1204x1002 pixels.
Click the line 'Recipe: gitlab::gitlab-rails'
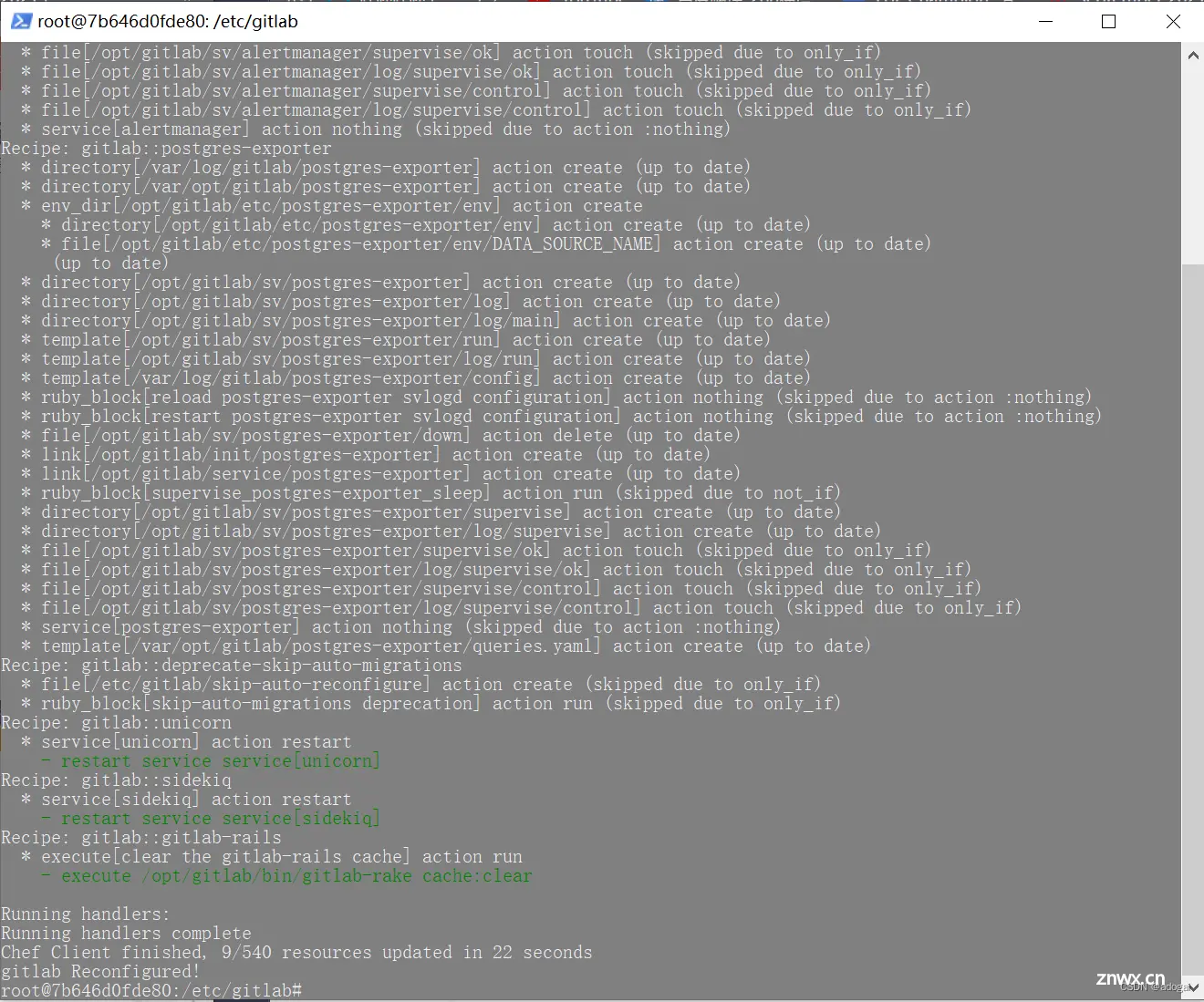pos(141,838)
